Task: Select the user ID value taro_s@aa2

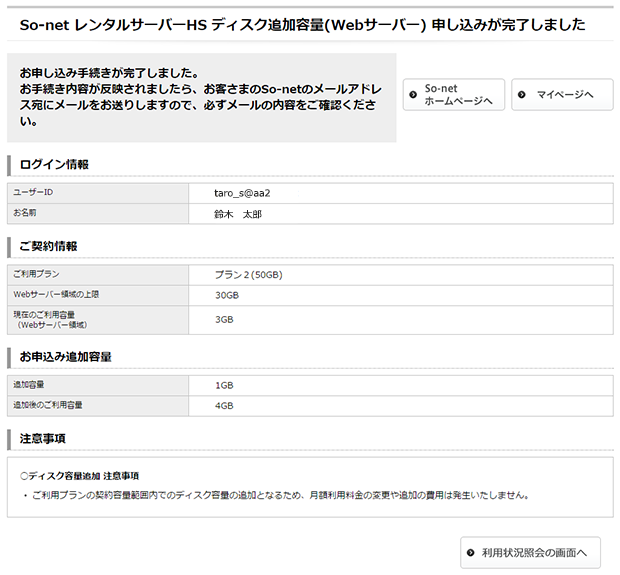Action: (243, 192)
